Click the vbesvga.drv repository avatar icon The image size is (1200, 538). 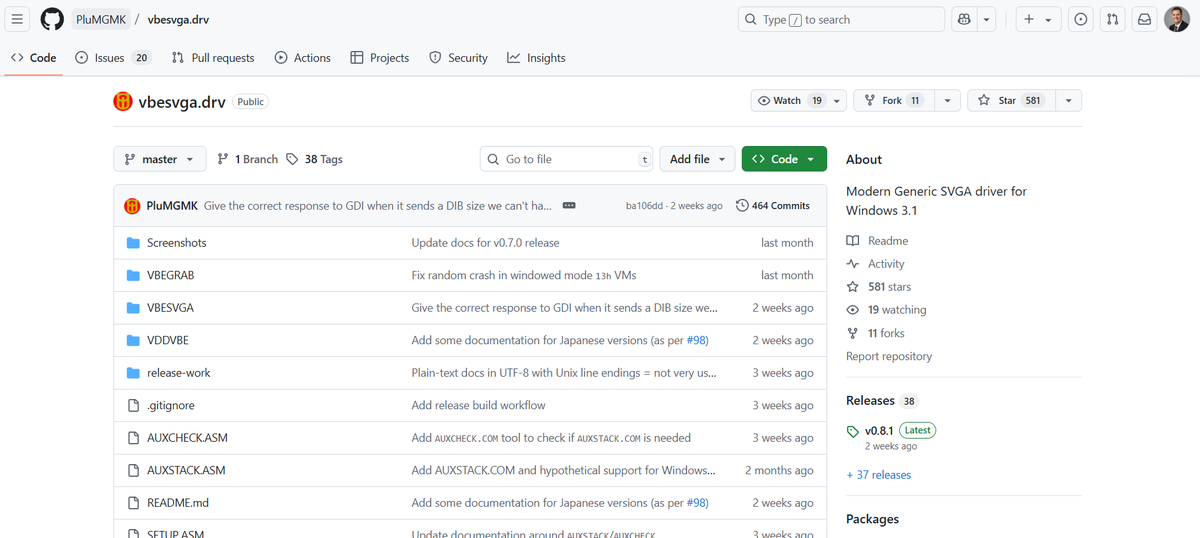pyautogui.click(x=123, y=101)
